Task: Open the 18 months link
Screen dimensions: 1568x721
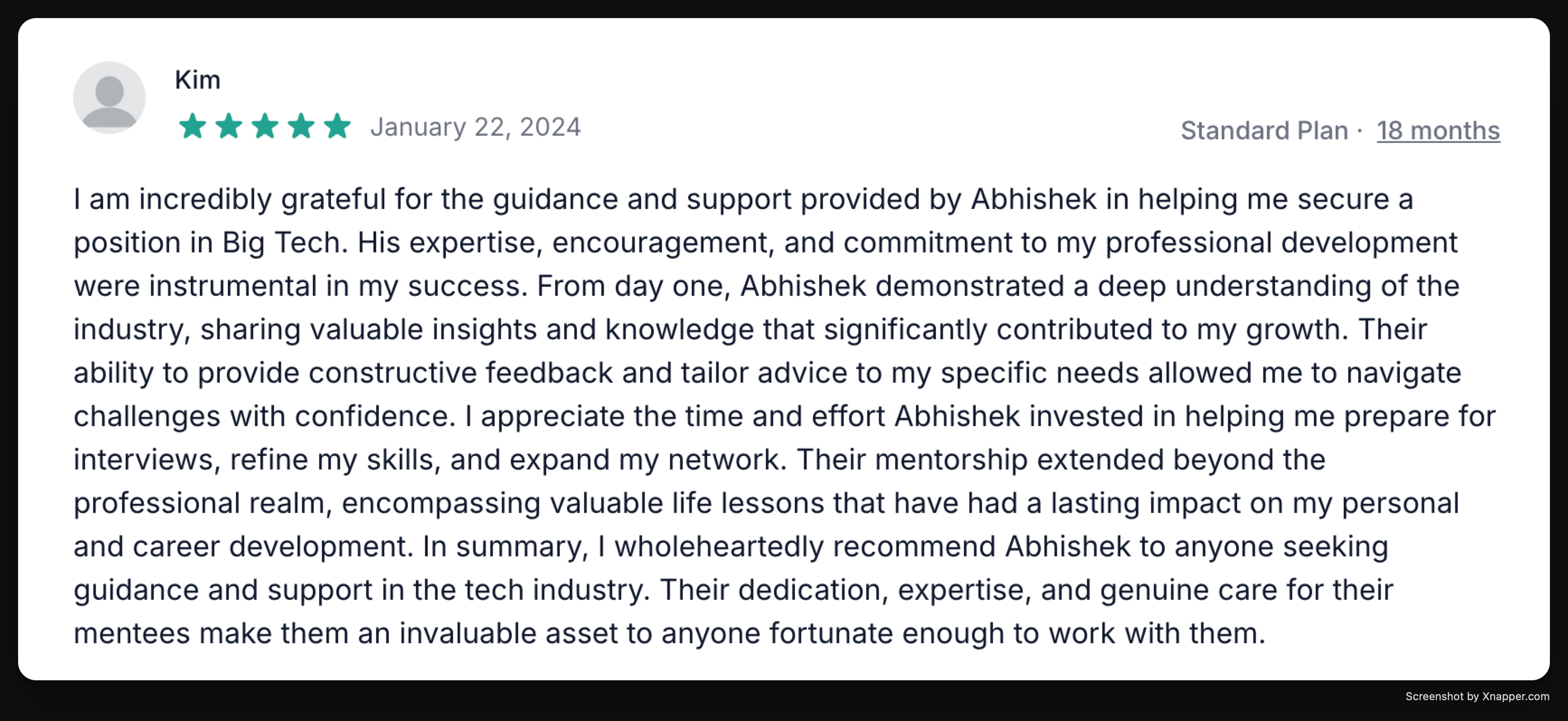Action: pyautogui.click(x=1438, y=130)
